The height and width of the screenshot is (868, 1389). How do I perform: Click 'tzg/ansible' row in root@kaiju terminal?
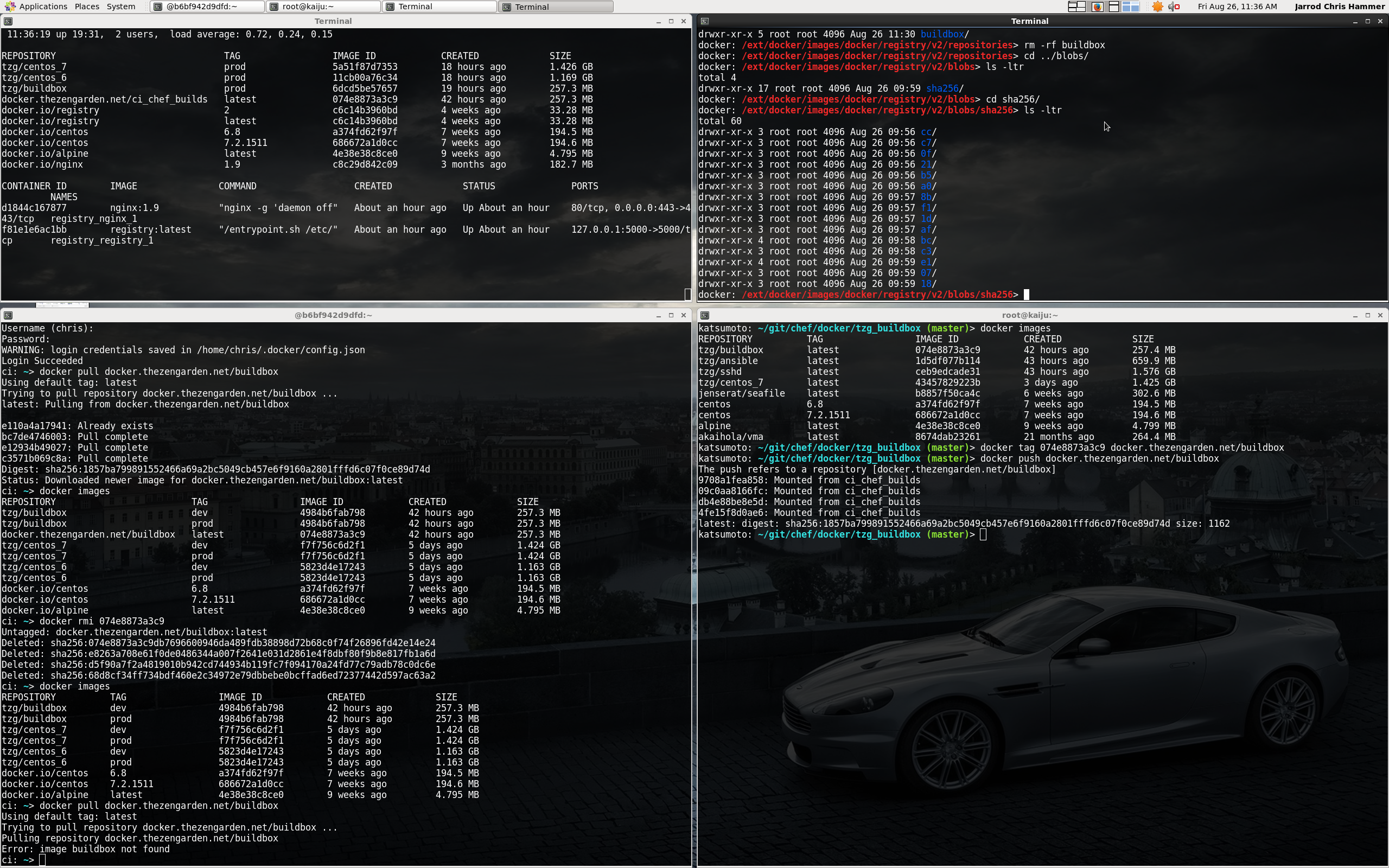936,361
